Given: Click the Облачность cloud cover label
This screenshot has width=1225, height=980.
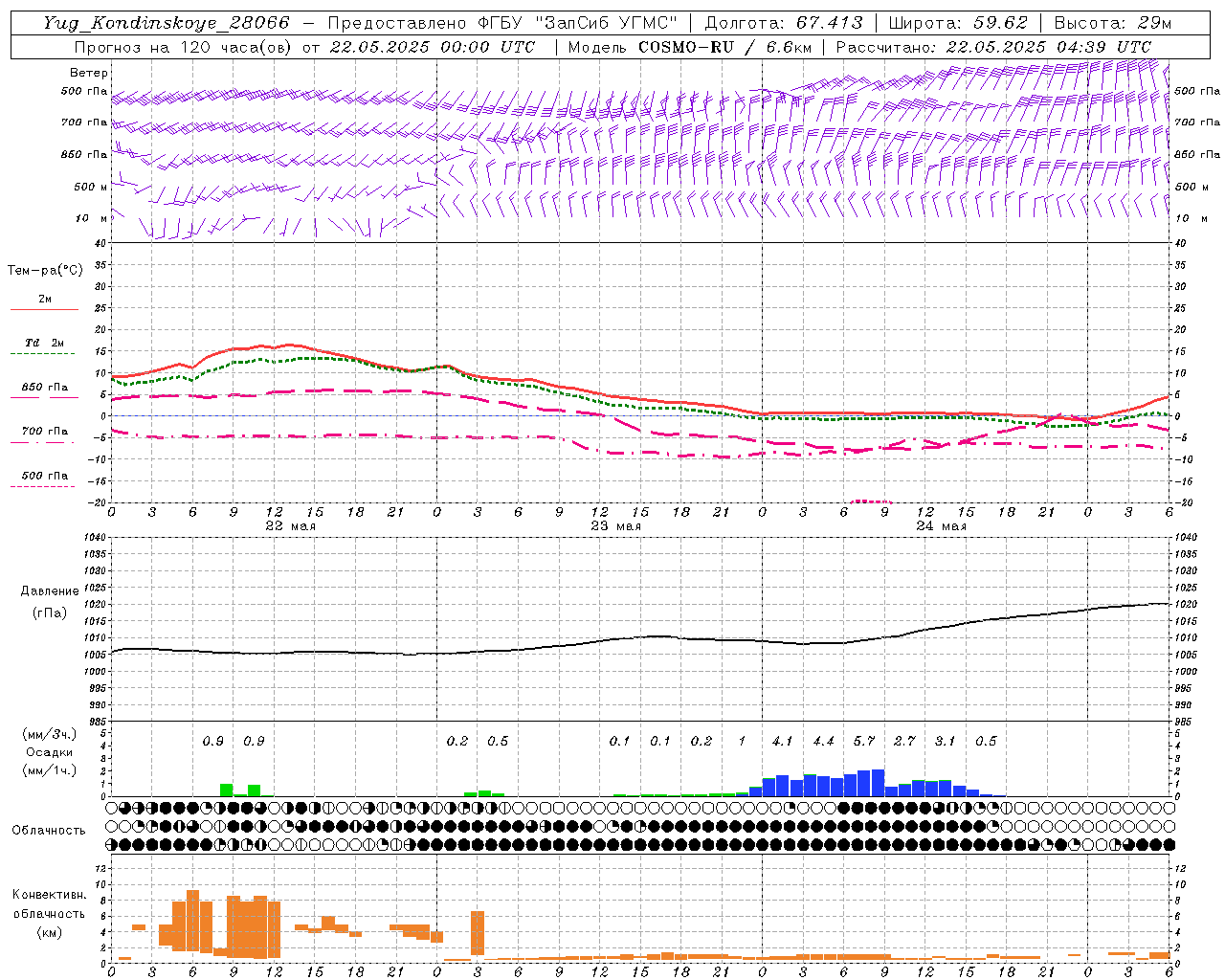Looking at the screenshot, I should (x=49, y=831).
